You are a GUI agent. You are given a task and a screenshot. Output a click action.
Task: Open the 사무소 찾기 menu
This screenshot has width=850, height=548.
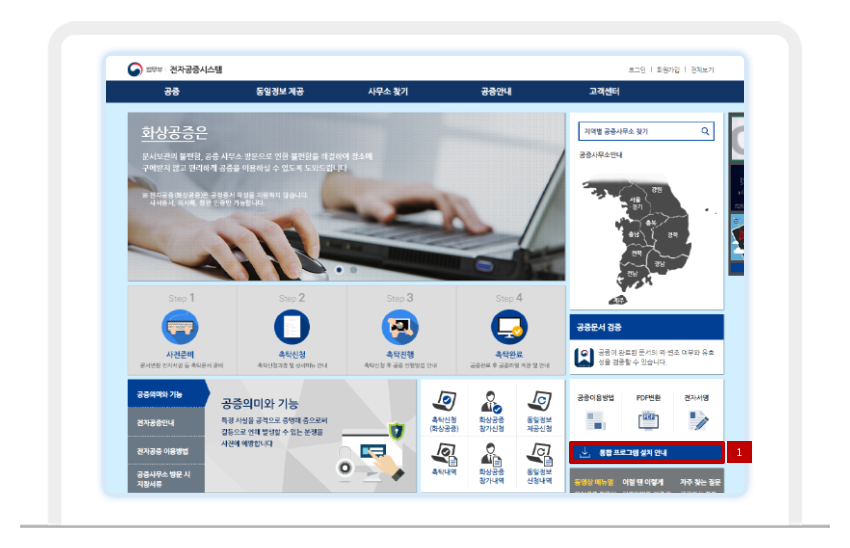point(387,92)
